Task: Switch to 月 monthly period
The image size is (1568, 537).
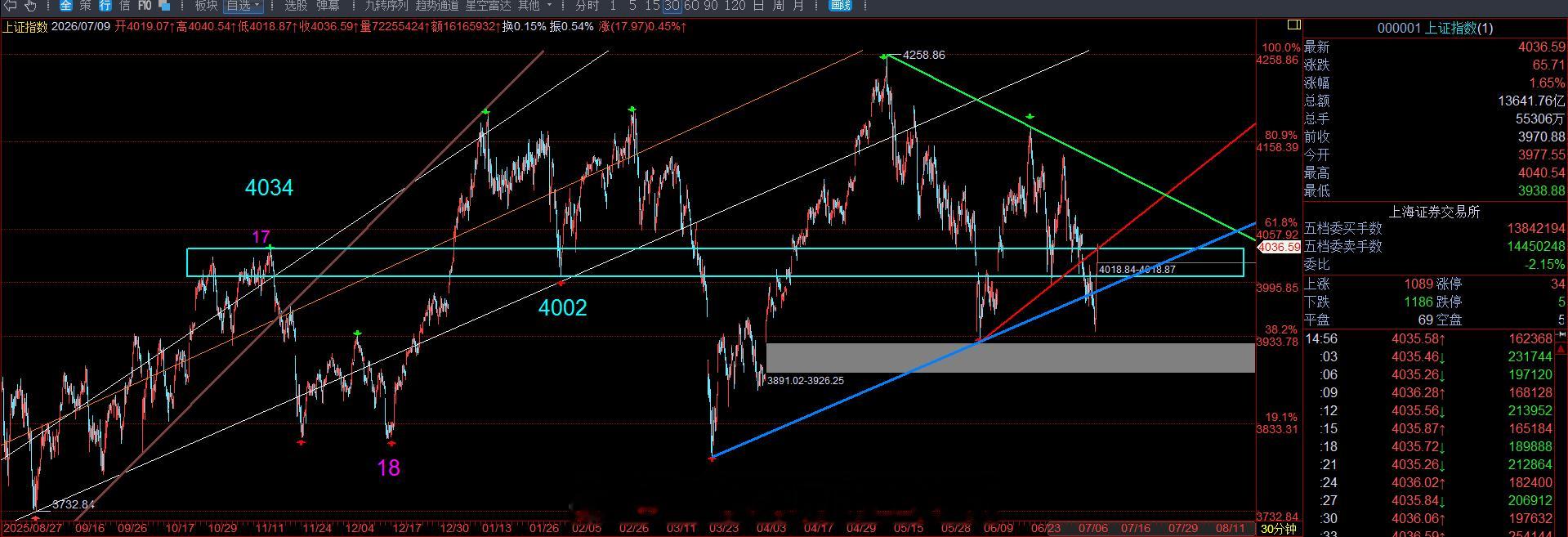Action: (798, 5)
